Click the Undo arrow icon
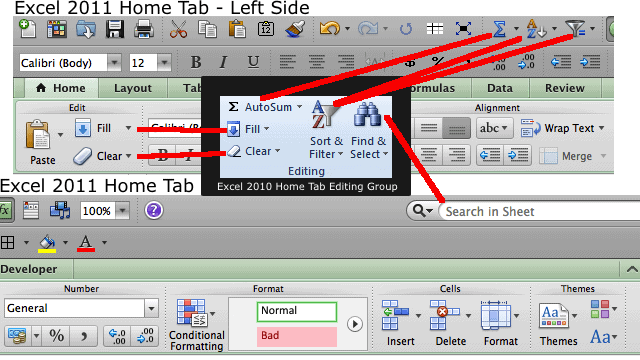640x360 pixels. coord(329,29)
